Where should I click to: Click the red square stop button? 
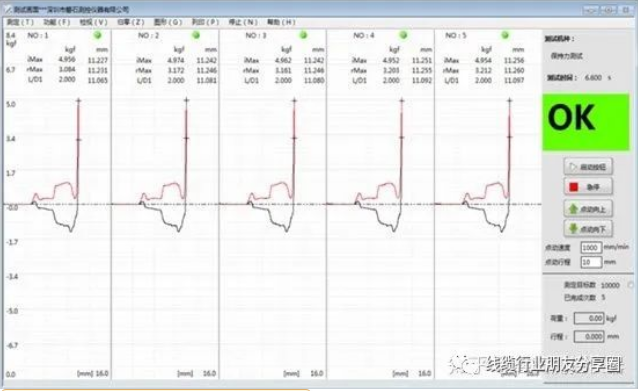click(588, 187)
